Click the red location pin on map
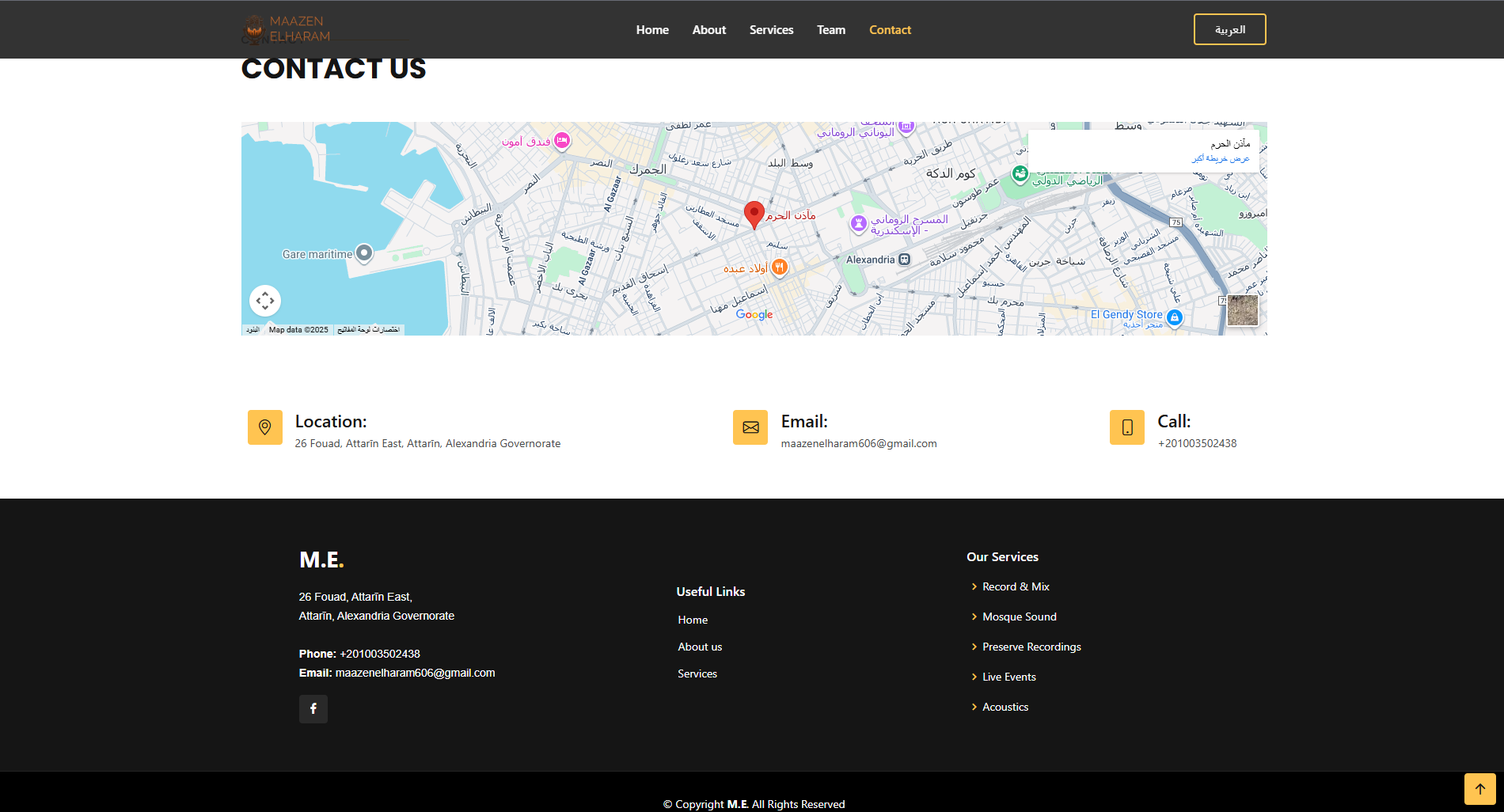Image resolution: width=1504 pixels, height=812 pixels. click(754, 214)
